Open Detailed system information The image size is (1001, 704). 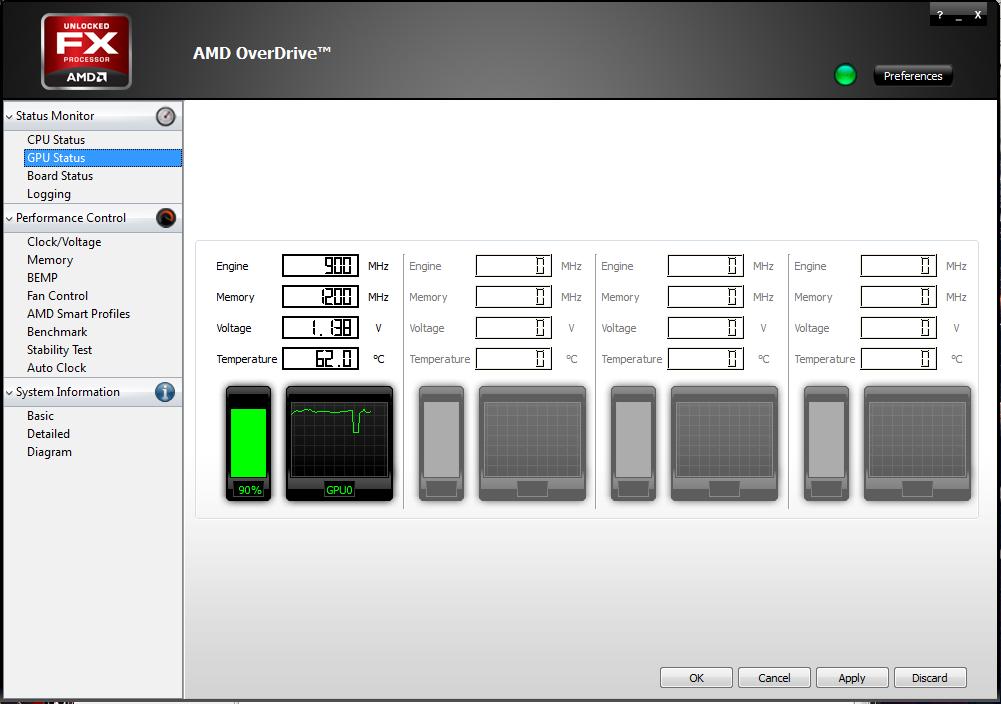[x=49, y=433]
